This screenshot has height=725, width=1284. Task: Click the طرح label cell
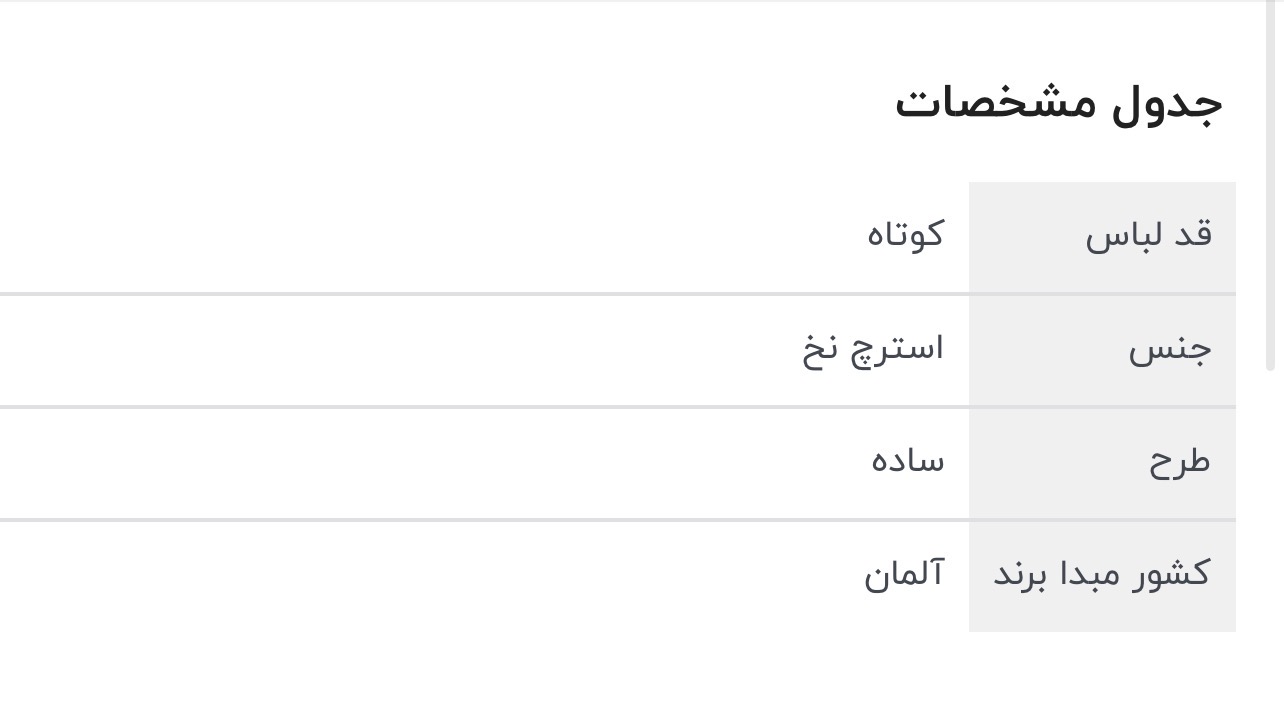click(x=1179, y=462)
